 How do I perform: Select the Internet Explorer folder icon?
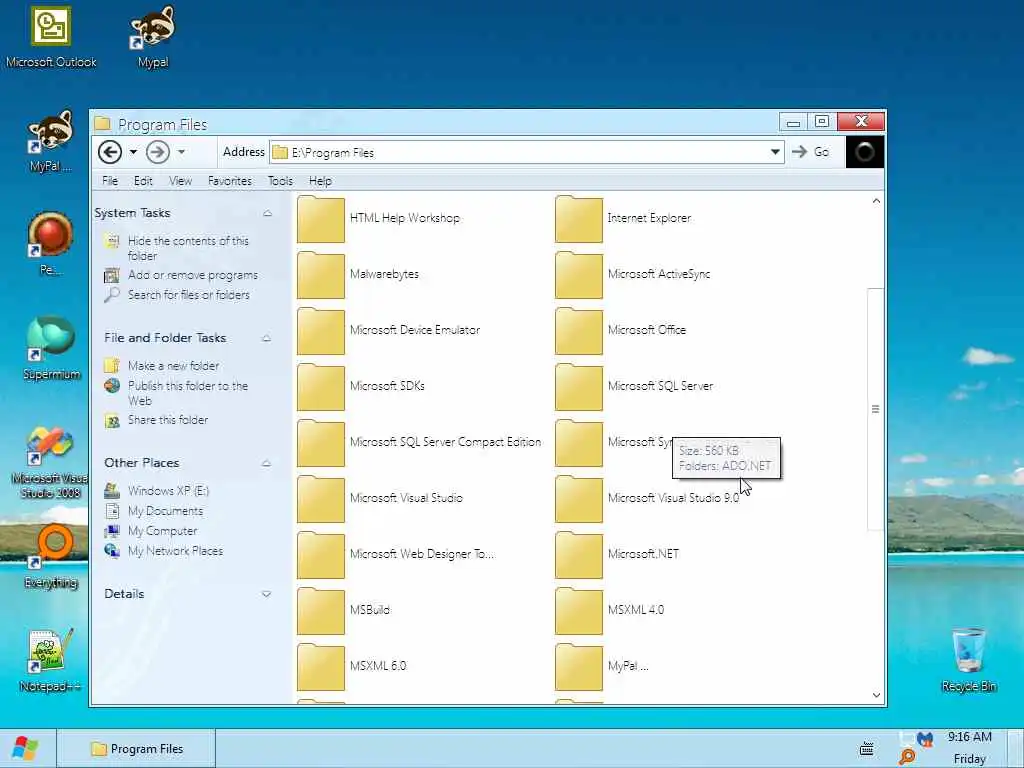coord(579,219)
